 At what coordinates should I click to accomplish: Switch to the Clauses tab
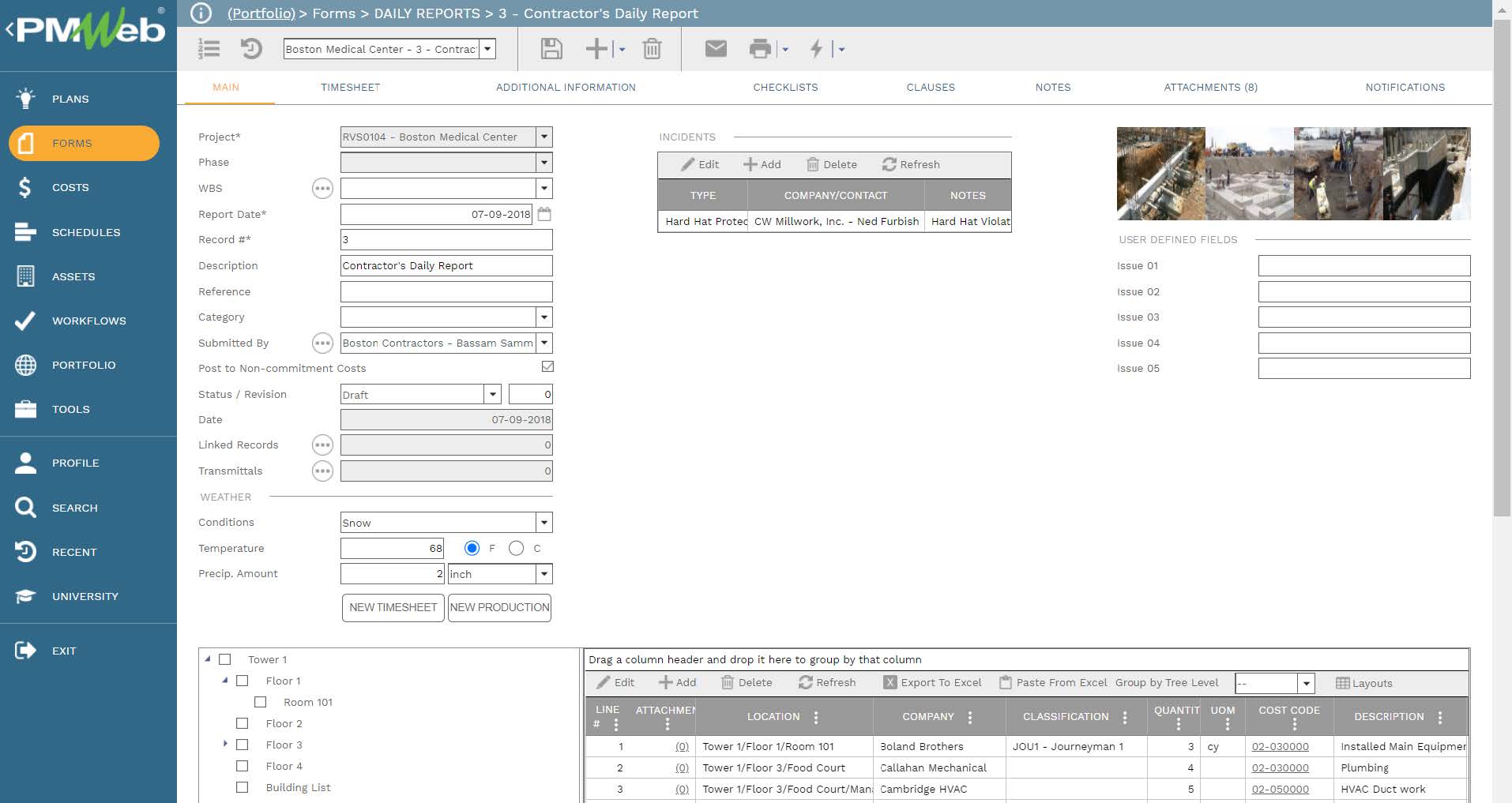pyautogui.click(x=931, y=87)
